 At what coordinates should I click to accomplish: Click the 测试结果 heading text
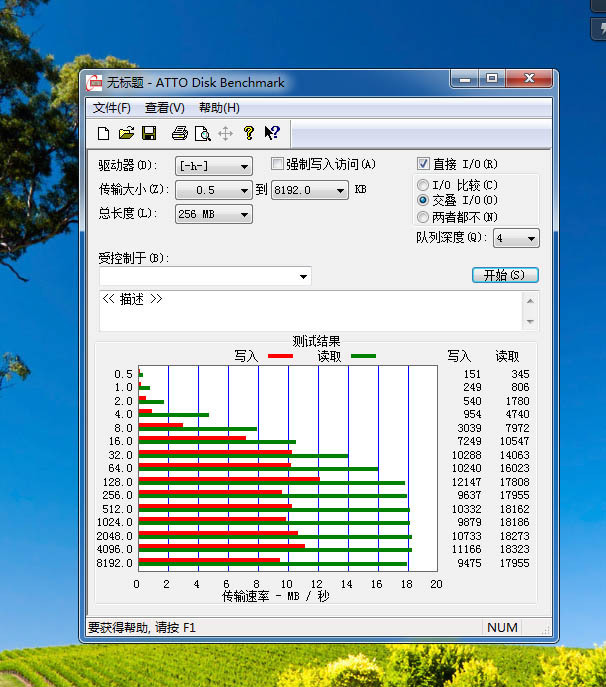click(316, 341)
